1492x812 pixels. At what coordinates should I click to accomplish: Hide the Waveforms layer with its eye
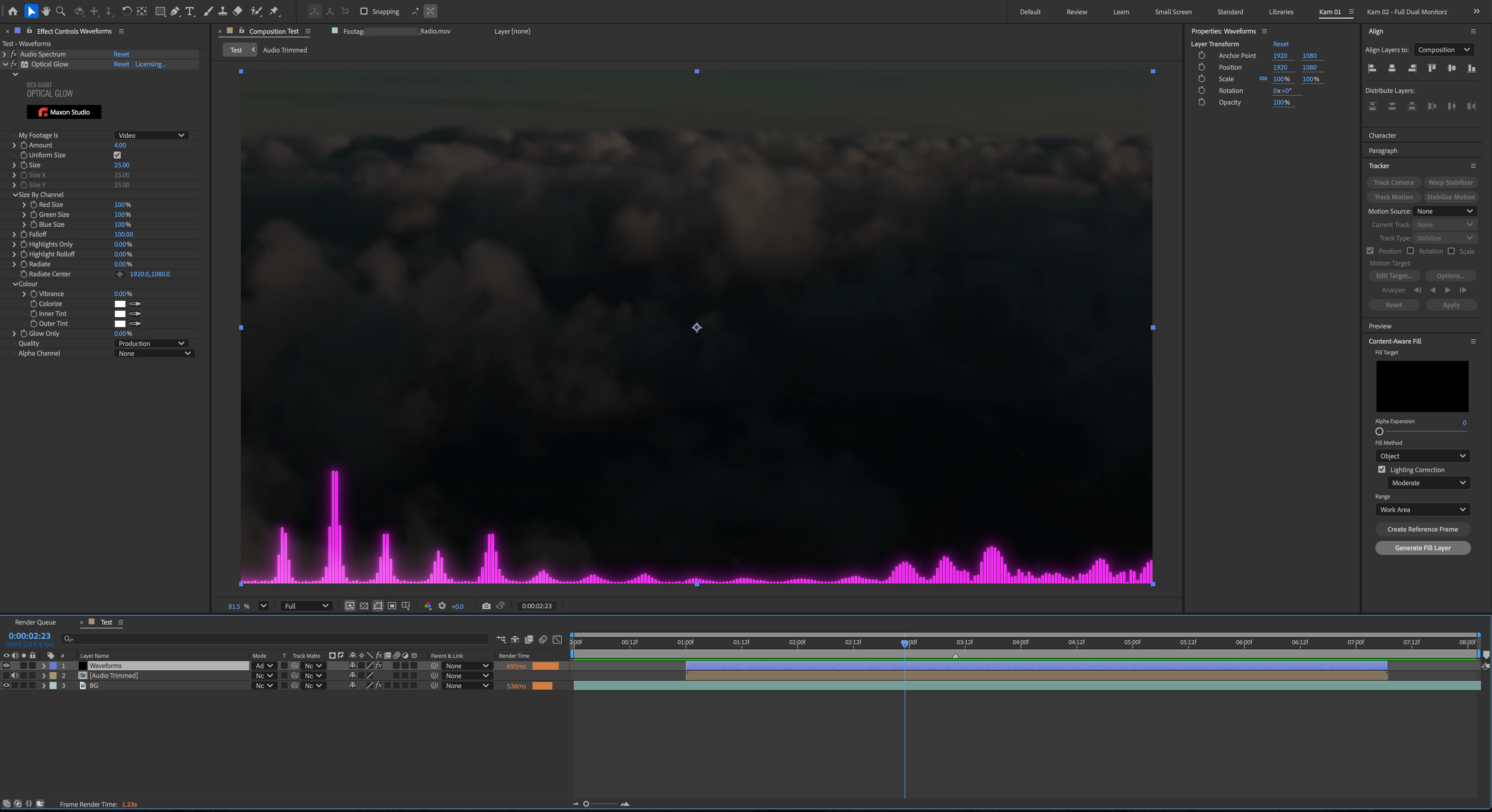pos(6,666)
